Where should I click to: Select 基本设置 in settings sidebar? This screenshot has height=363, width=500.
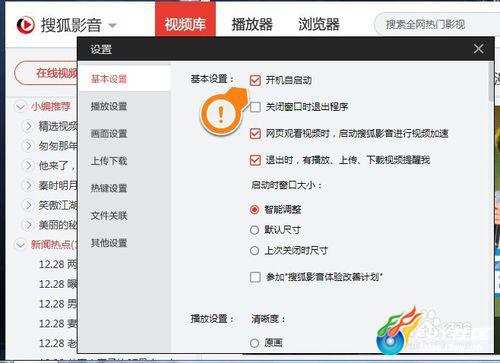pyautogui.click(x=125, y=79)
